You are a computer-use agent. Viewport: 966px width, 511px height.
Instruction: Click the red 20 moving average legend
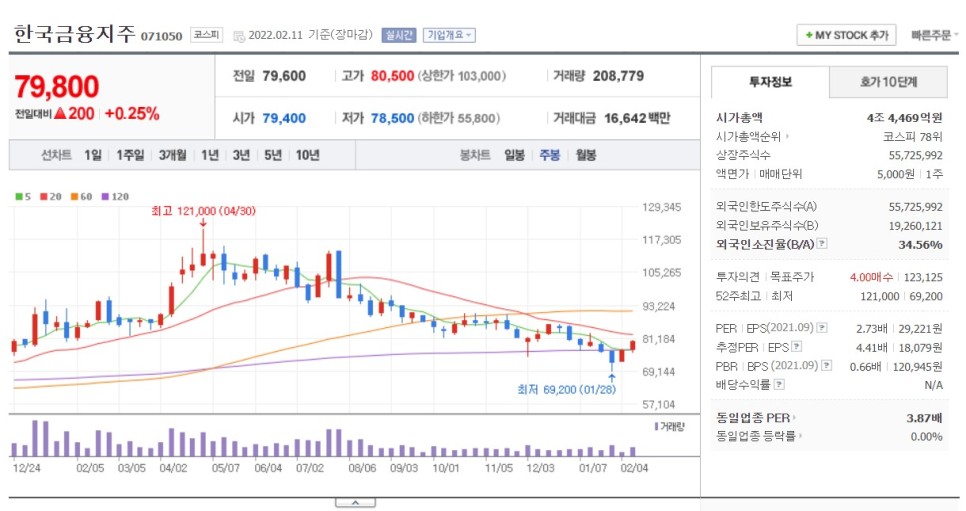click(x=51, y=197)
